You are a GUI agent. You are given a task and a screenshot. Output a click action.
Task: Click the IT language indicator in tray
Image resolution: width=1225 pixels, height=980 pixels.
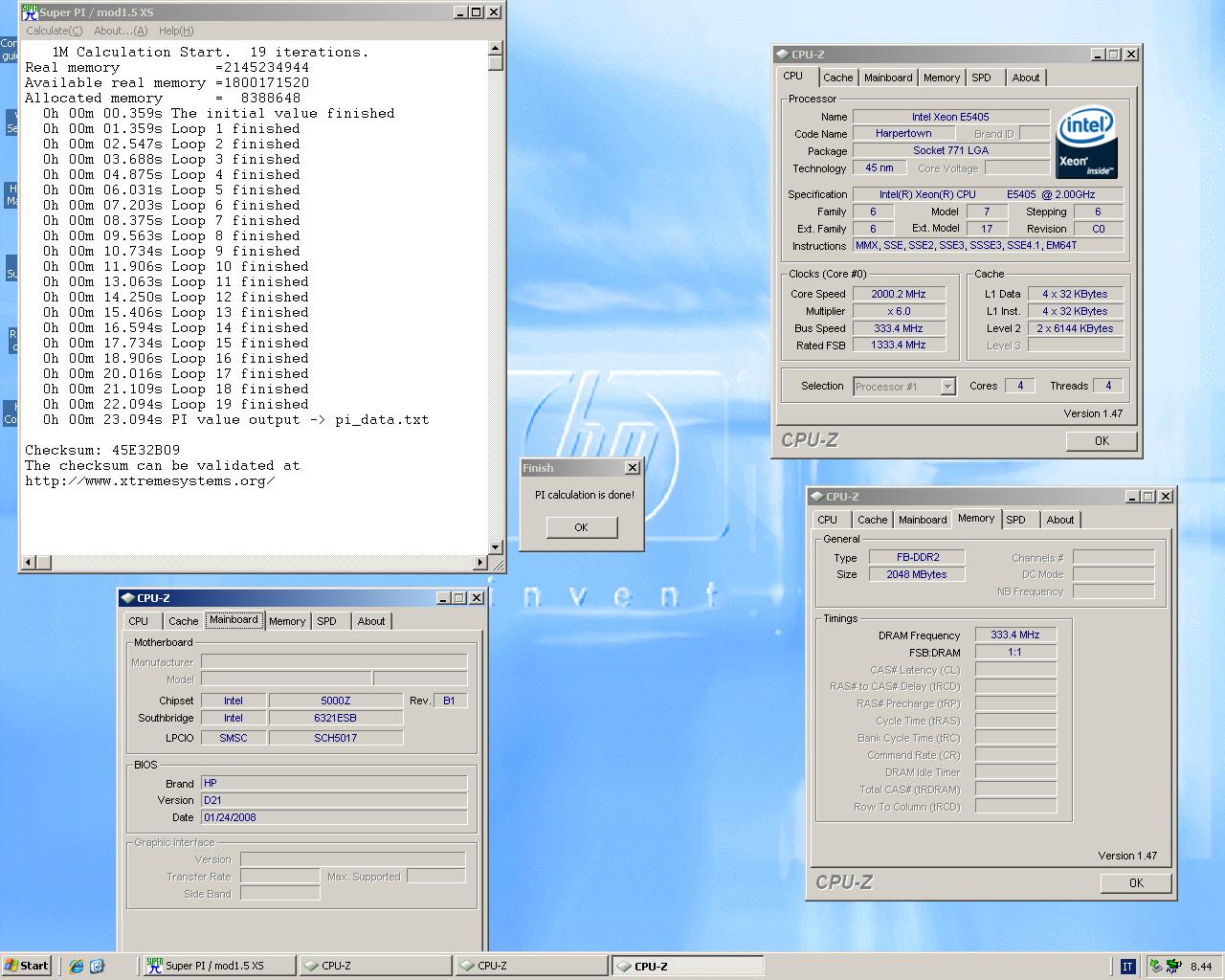tap(1127, 967)
